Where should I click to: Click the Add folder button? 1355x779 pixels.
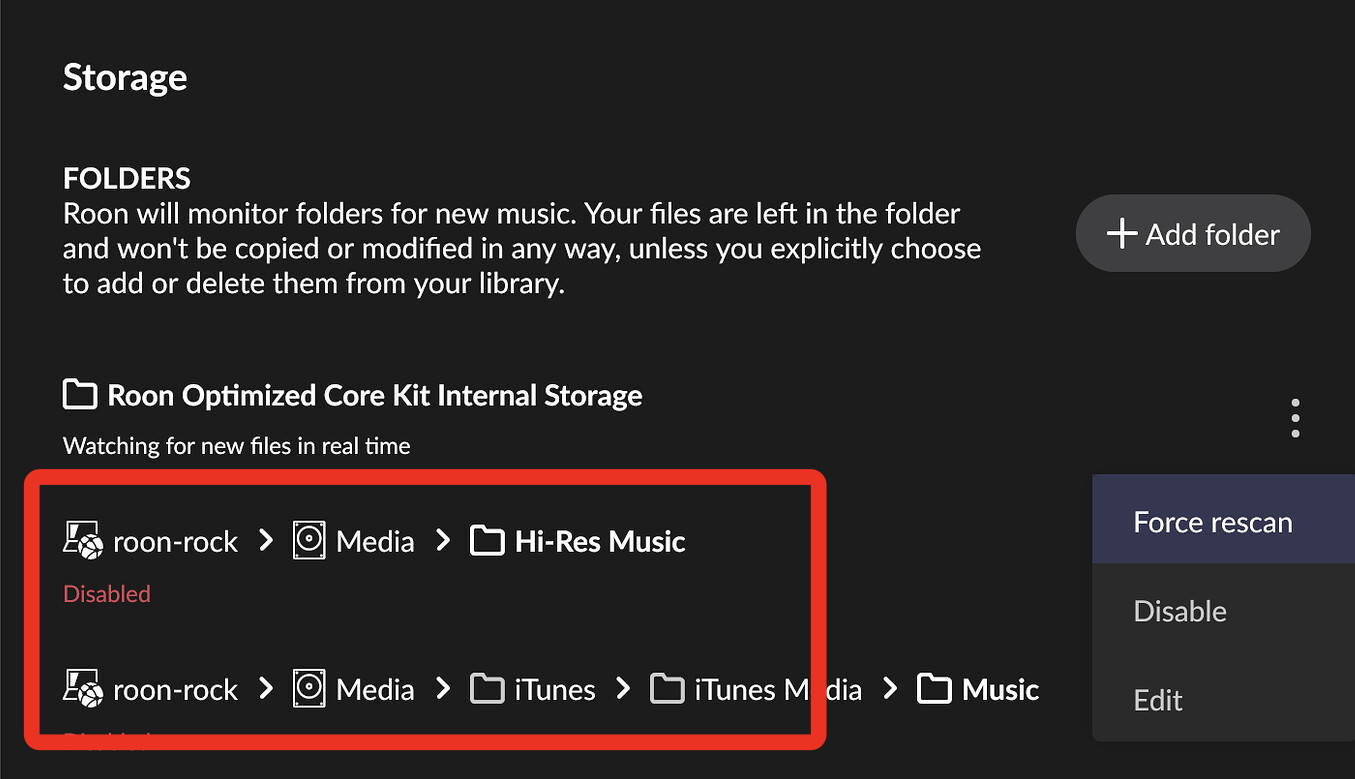point(1192,234)
